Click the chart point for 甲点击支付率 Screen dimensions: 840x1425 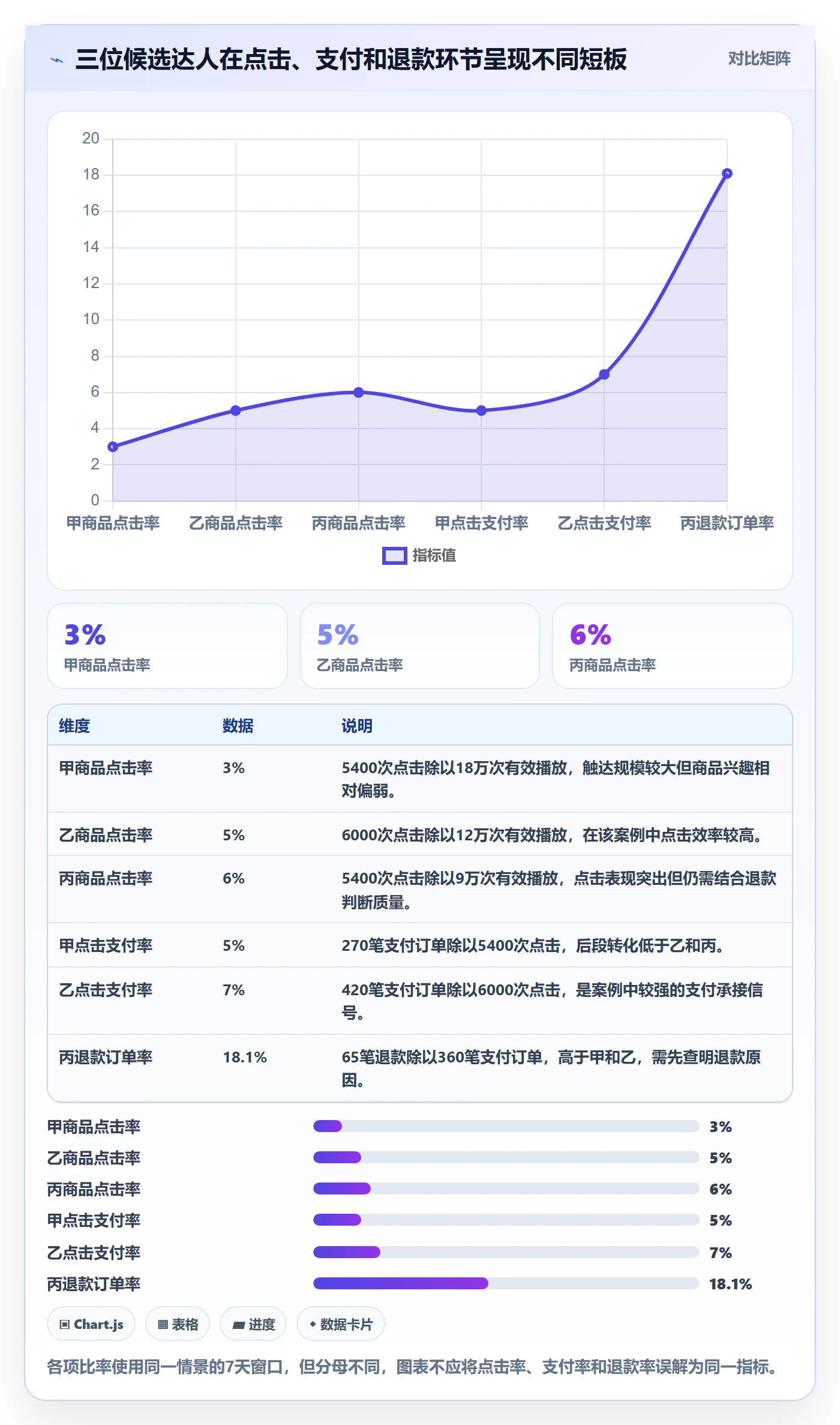click(x=481, y=411)
